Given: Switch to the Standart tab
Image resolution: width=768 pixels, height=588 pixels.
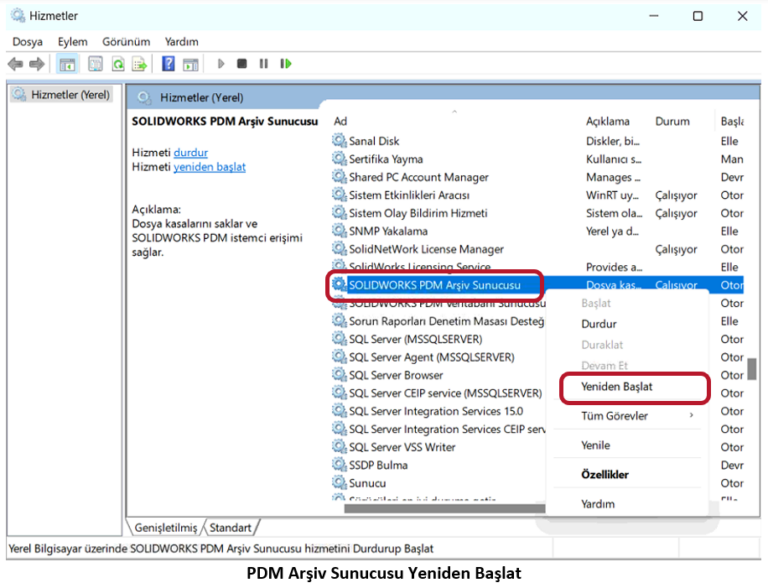Looking at the screenshot, I should [230, 527].
